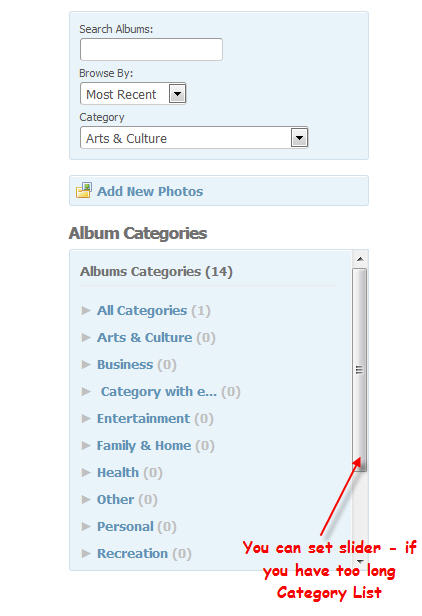Open the Add New Photos link
The image size is (422, 616).
(x=150, y=191)
